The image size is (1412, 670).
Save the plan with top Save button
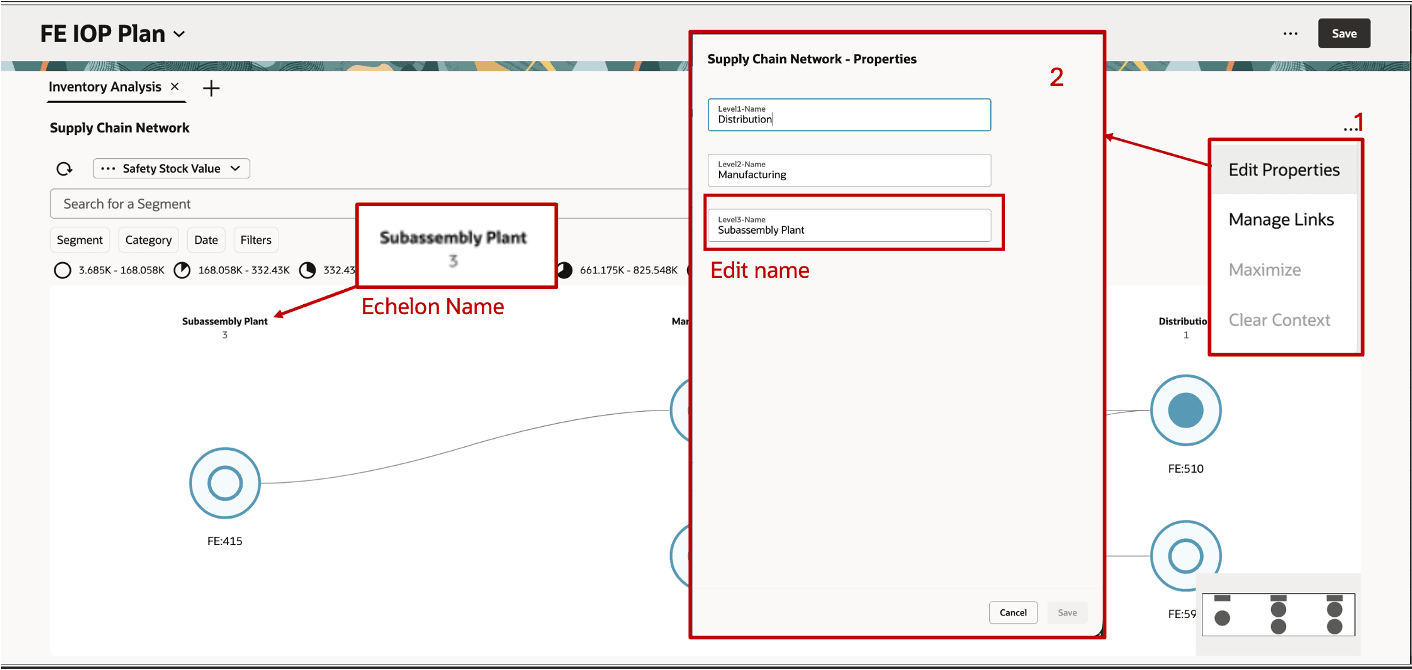(1344, 33)
